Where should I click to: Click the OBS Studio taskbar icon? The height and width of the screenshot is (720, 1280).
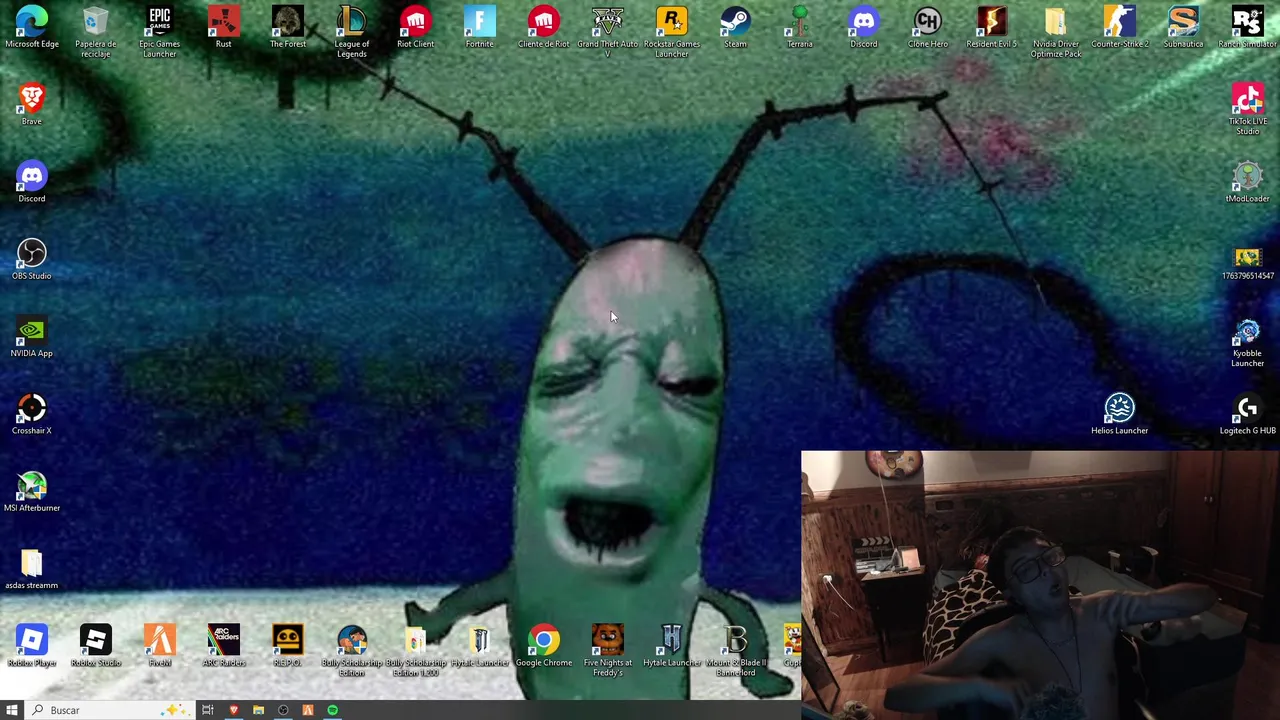pos(283,710)
